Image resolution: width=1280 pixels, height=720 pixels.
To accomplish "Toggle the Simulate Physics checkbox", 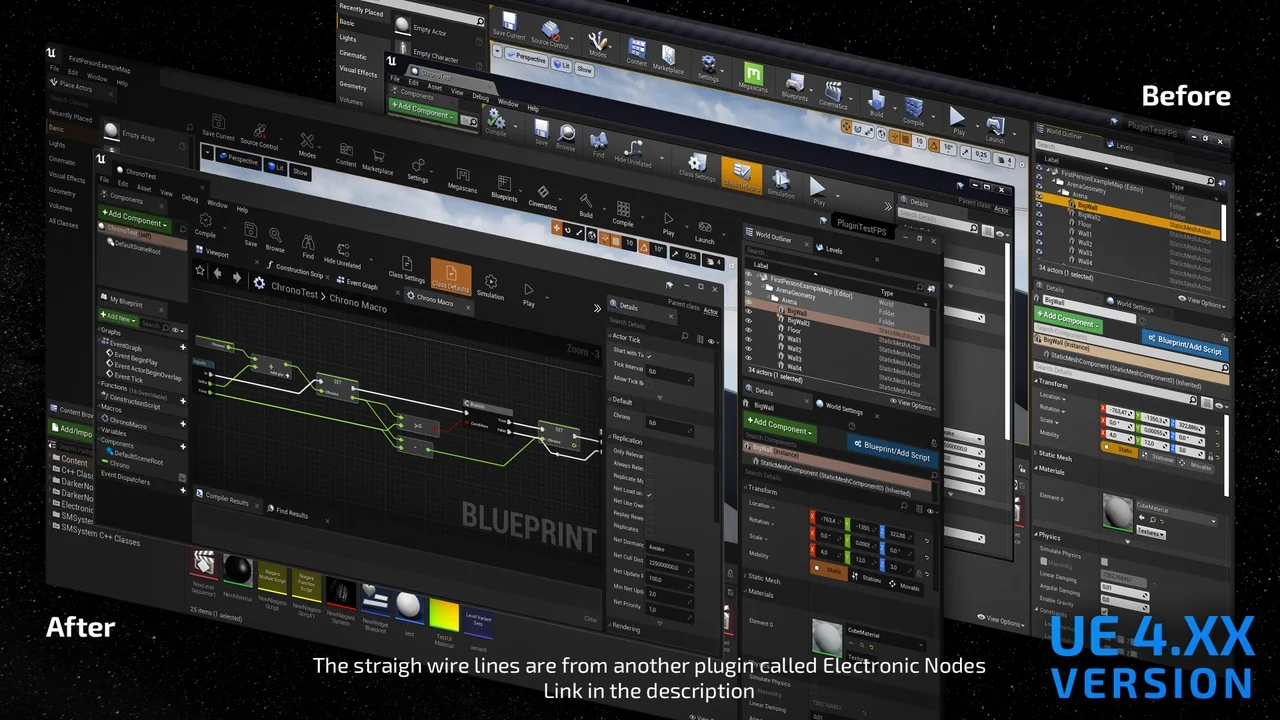I will (1104, 562).
